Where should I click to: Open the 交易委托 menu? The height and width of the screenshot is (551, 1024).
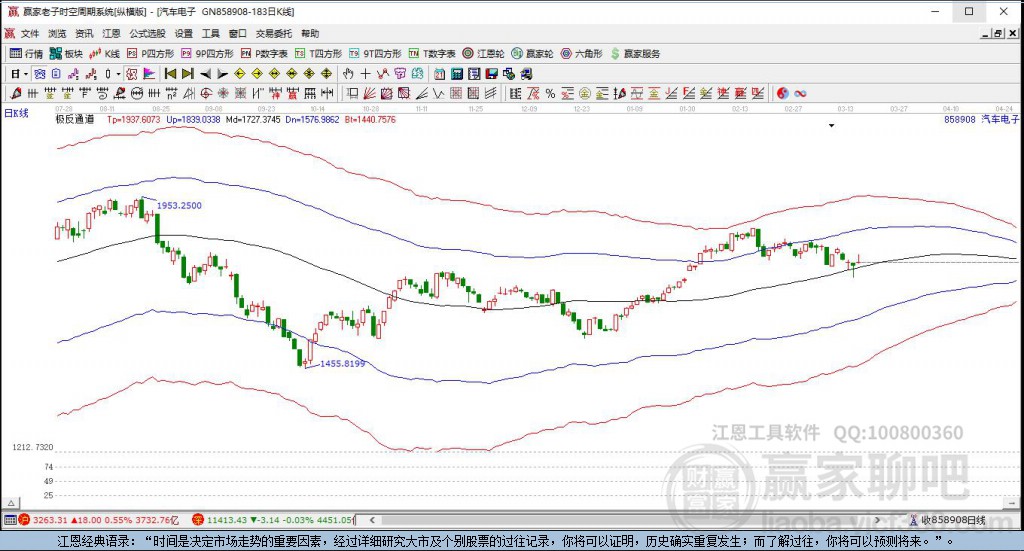coord(274,33)
